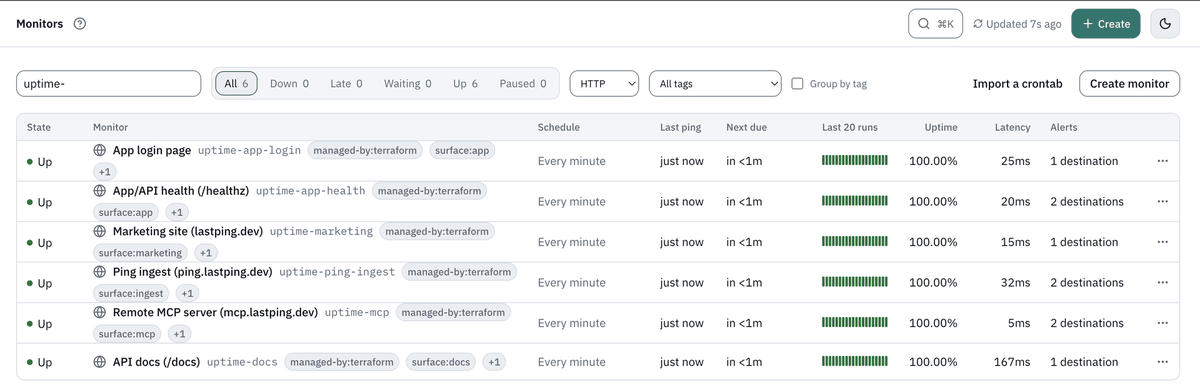Open the App login page monitor

coord(152,151)
